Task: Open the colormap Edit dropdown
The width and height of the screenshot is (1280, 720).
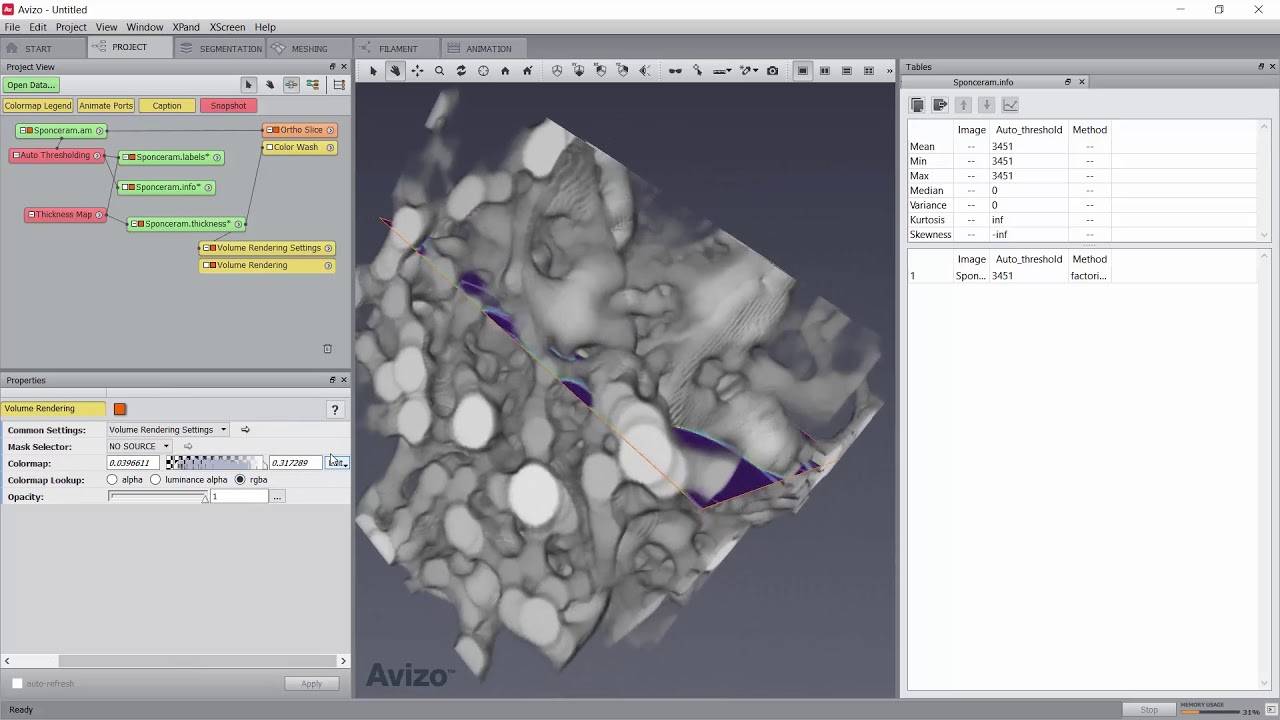Action: (337, 463)
